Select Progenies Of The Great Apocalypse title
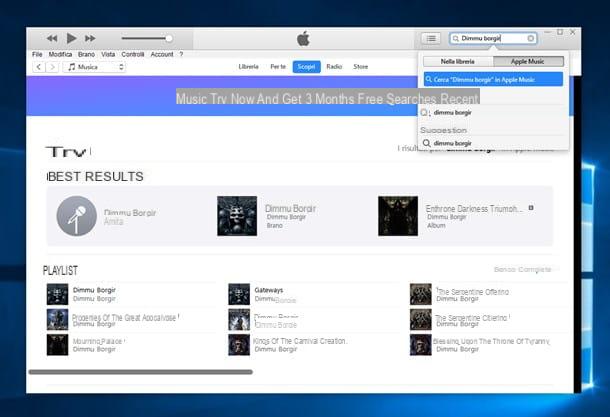610x417 pixels. pyautogui.click(x=124, y=317)
